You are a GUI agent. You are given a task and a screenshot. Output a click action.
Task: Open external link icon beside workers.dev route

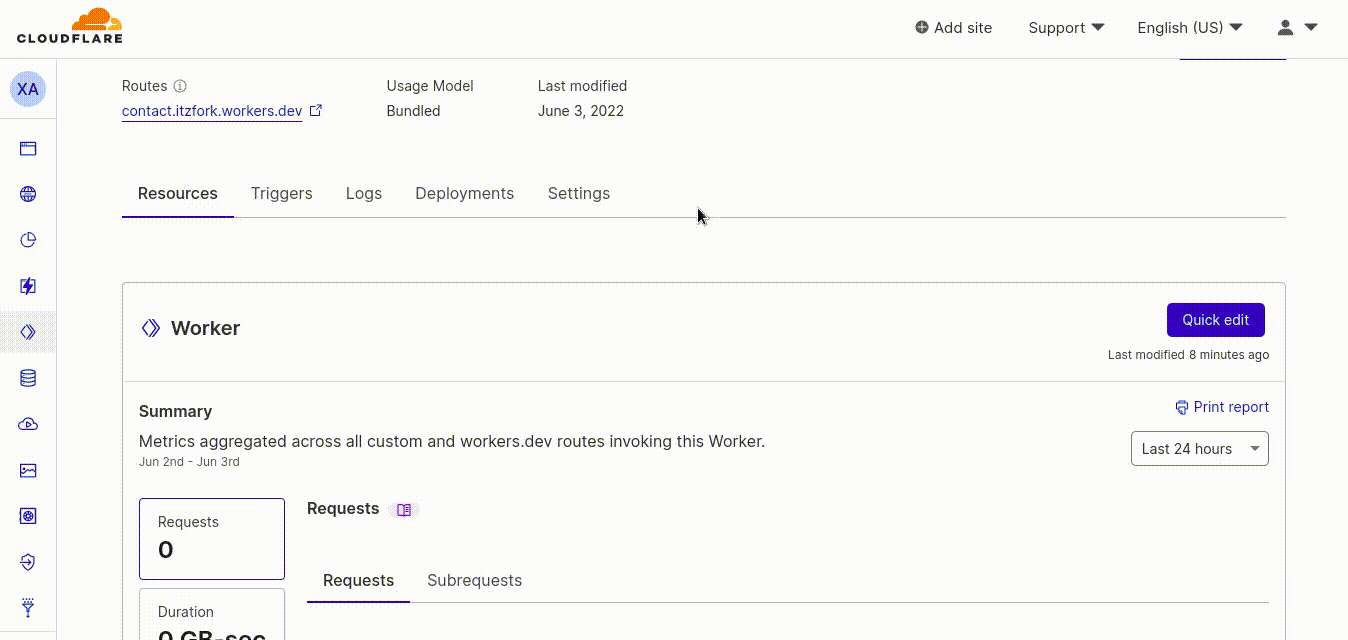[316, 111]
